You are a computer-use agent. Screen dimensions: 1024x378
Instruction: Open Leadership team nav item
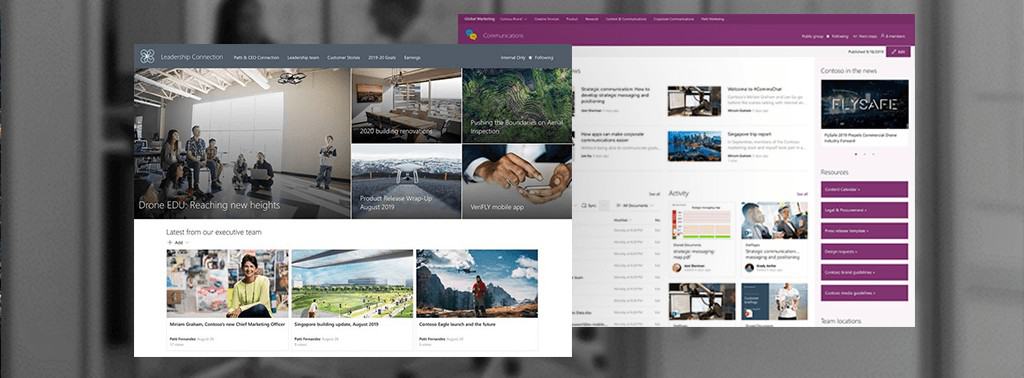[x=303, y=57]
